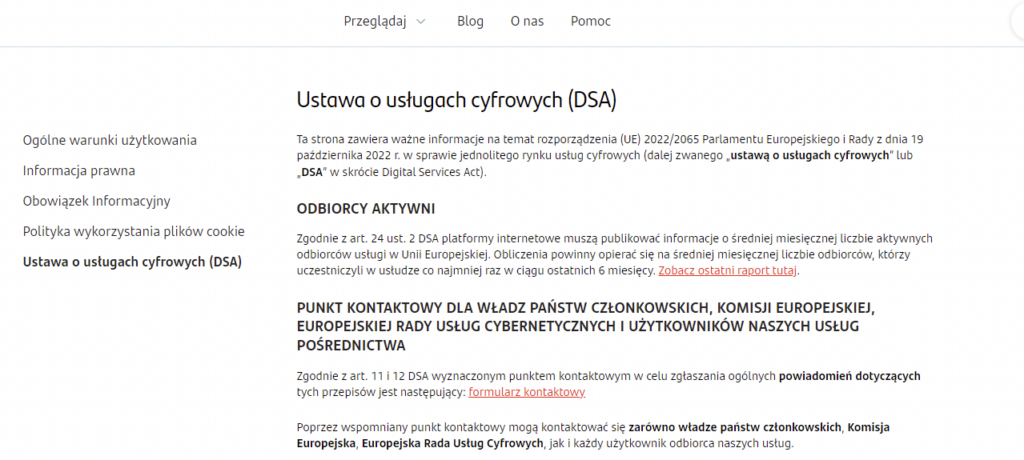Open the Pomoc help page
Image resolution: width=1024 pixels, height=460 pixels.
point(590,21)
